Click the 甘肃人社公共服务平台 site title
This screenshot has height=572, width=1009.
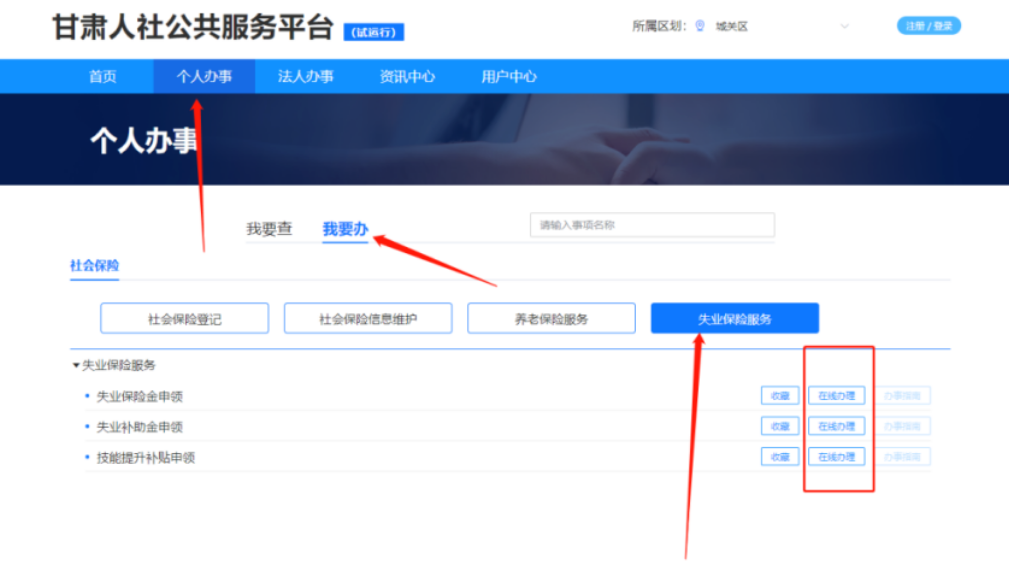click(193, 28)
